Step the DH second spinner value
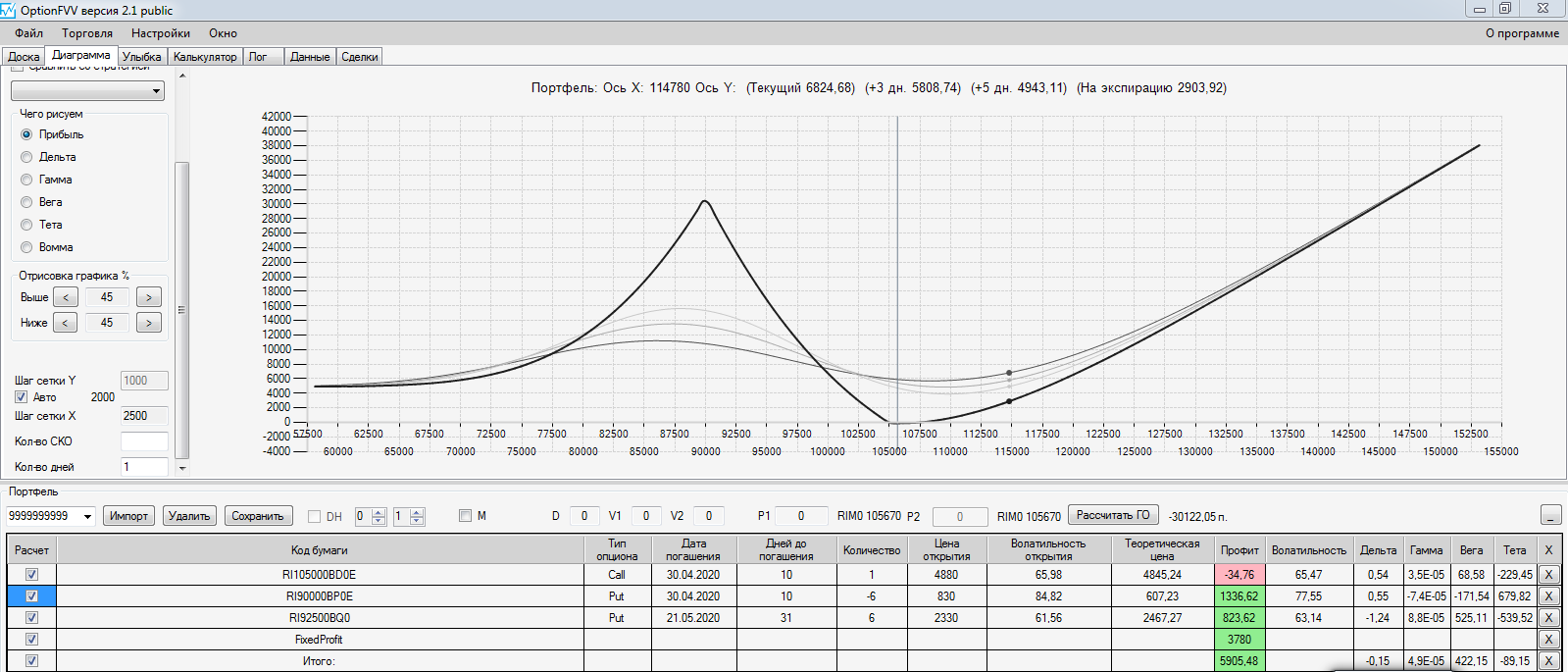1568x672 pixels. tap(417, 516)
